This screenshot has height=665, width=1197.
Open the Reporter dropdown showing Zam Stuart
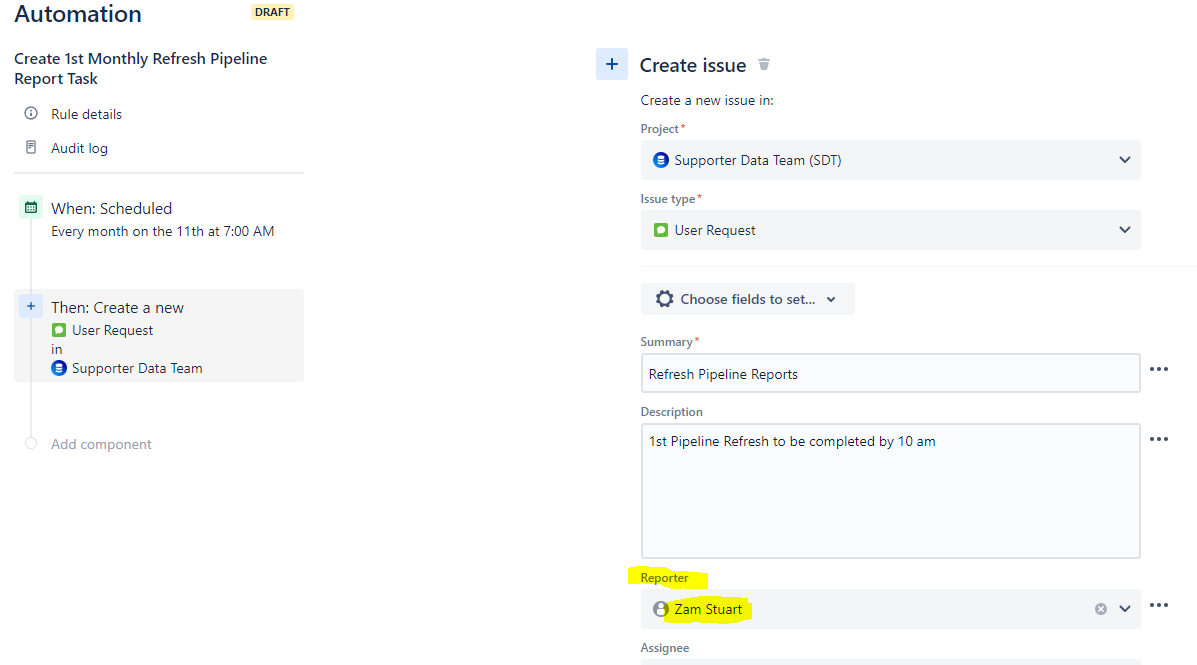pos(890,609)
